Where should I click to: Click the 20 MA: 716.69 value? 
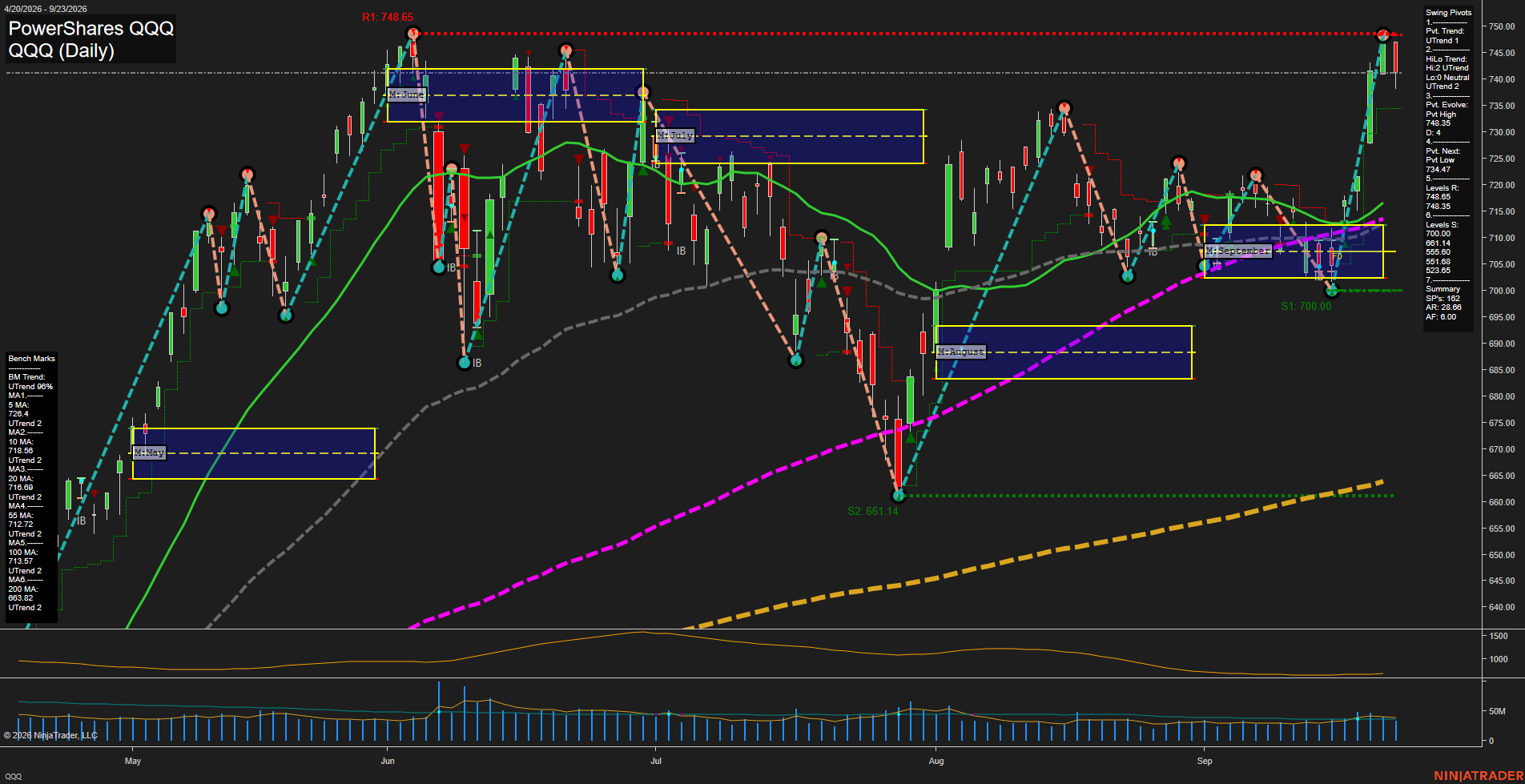pos(21,483)
